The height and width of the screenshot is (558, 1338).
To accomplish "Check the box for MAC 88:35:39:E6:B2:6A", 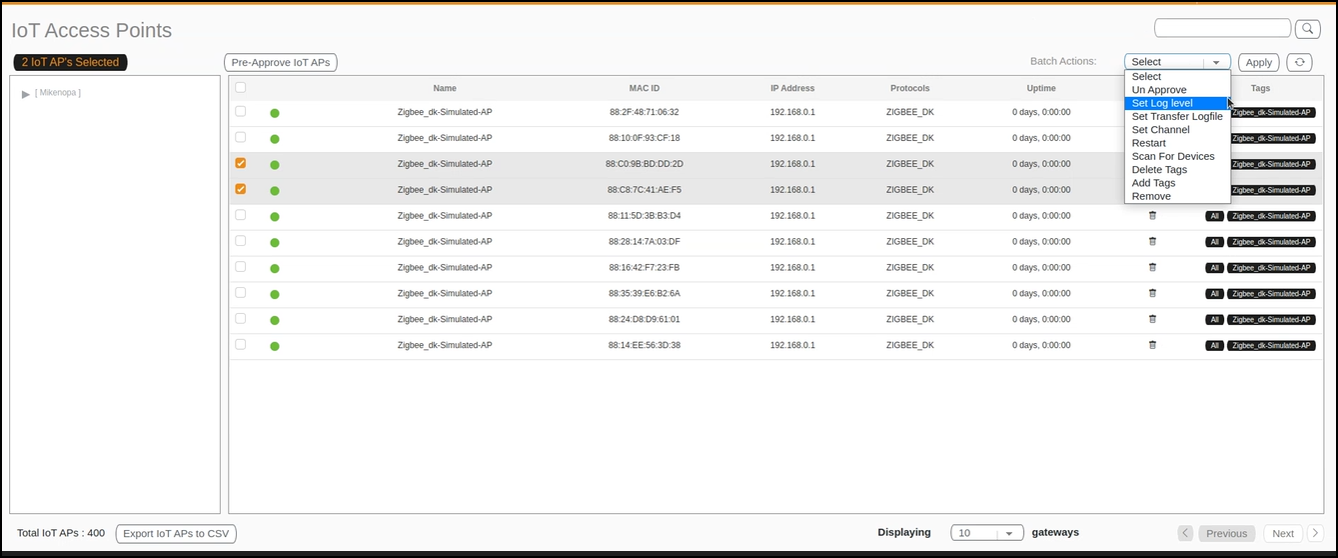I will click(240, 293).
